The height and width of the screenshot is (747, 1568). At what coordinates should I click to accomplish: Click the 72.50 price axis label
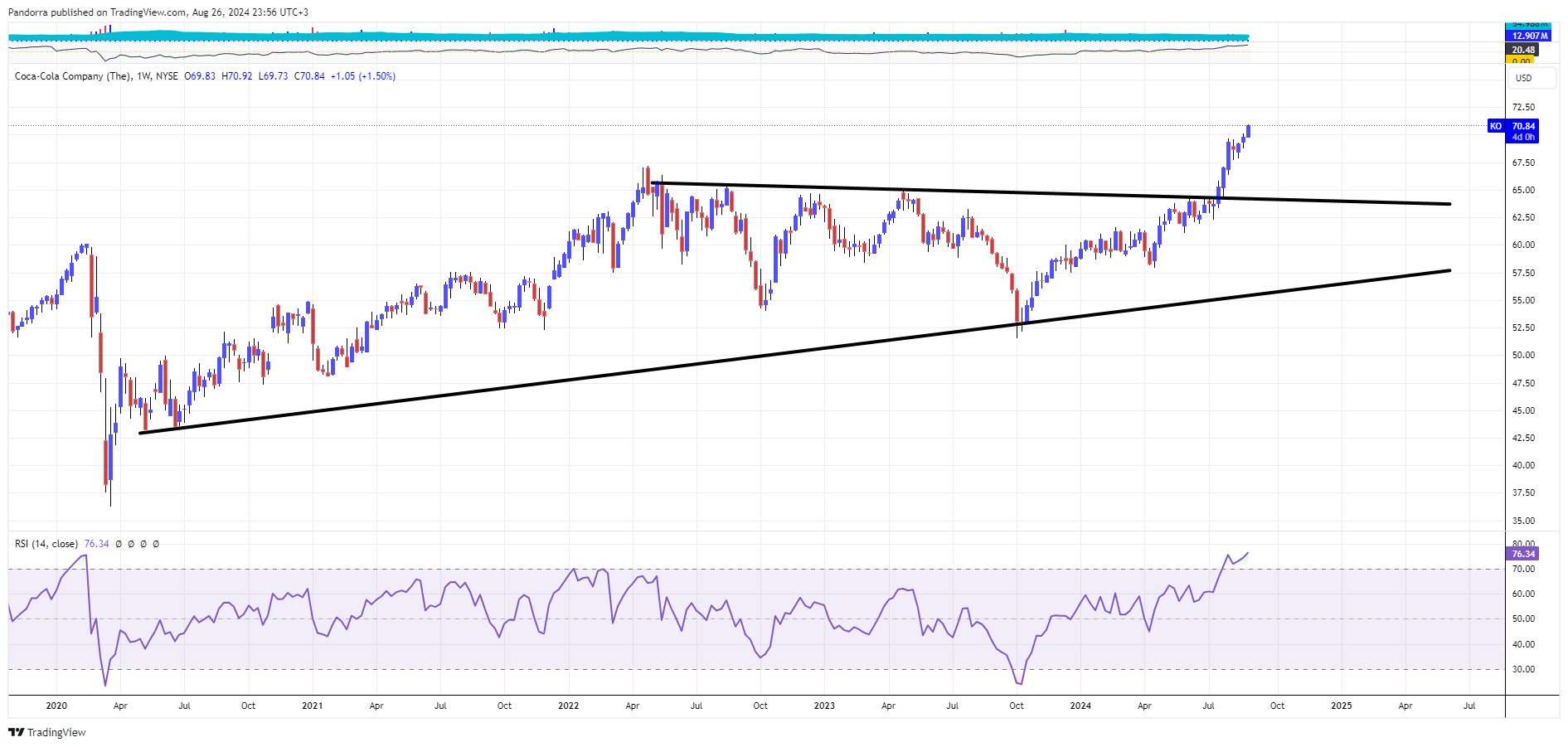pyautogui.click(x=1523, y=108)
